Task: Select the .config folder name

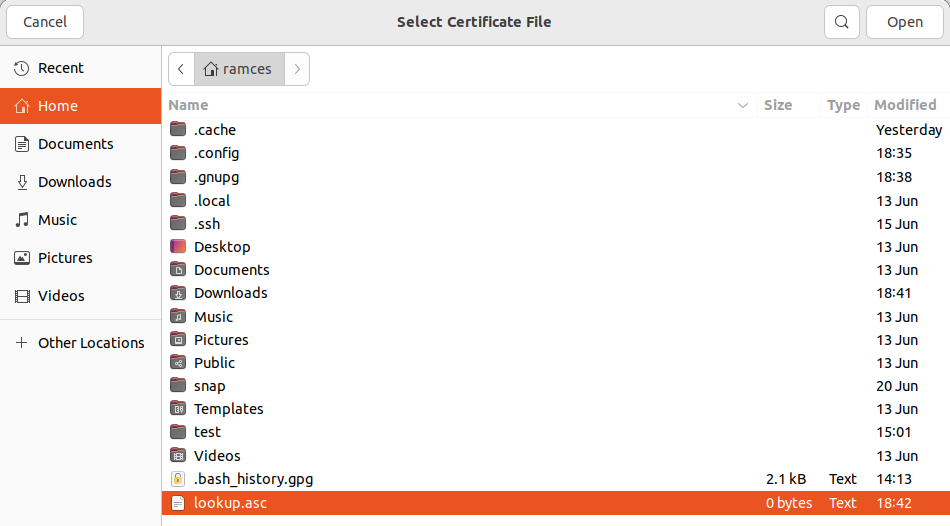Action: point(216,153)
